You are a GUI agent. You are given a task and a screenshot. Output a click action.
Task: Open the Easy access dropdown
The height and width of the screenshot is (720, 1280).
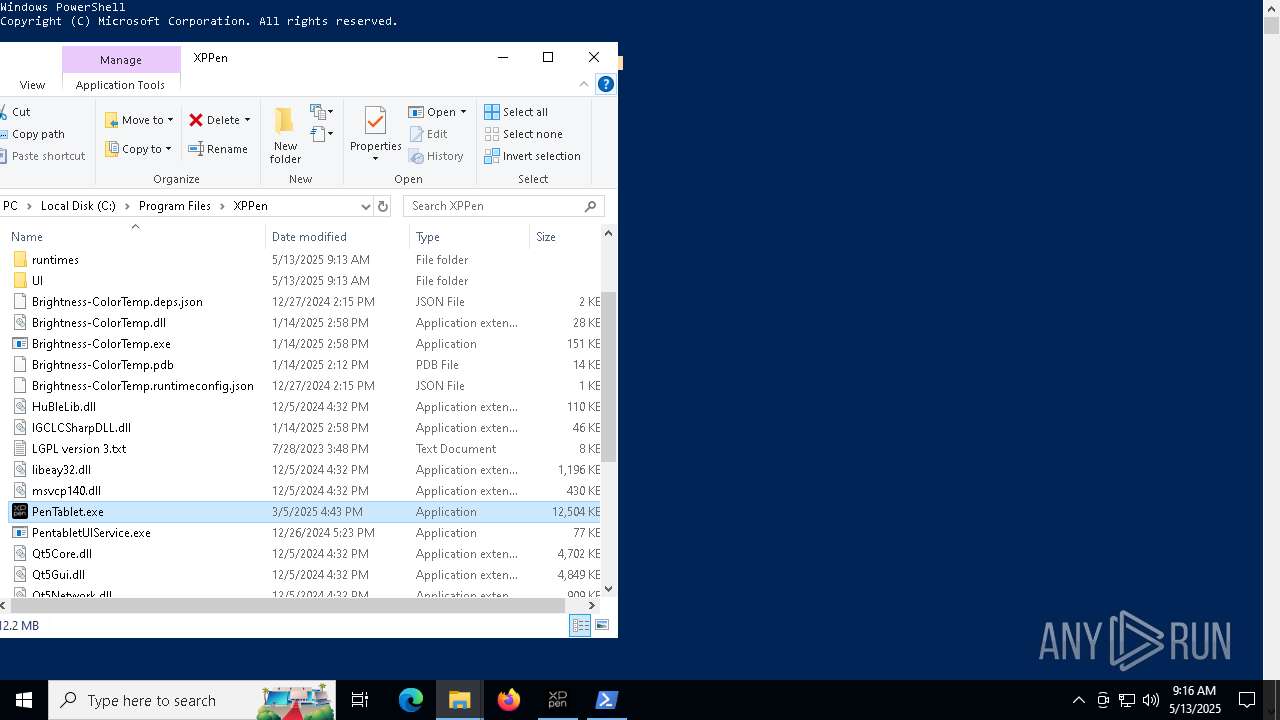322,134
